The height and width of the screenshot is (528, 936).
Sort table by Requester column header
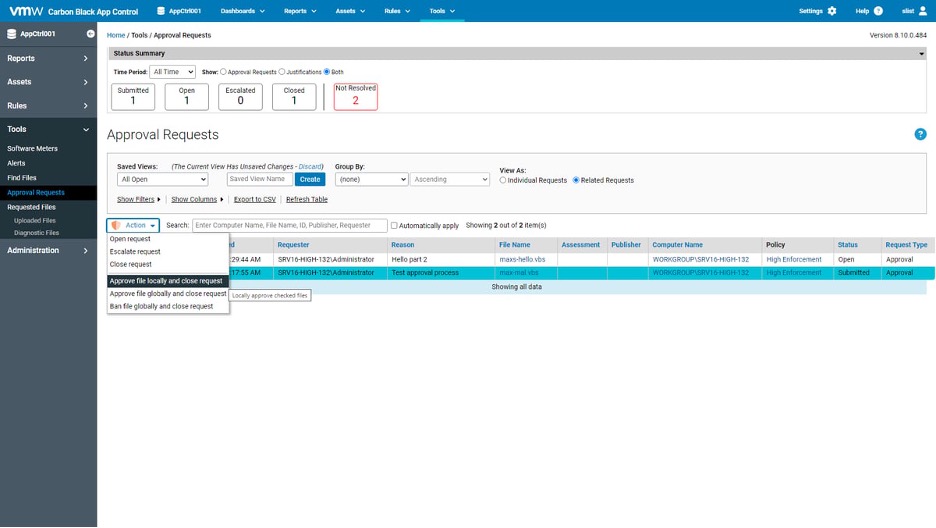tap(293, 245)
